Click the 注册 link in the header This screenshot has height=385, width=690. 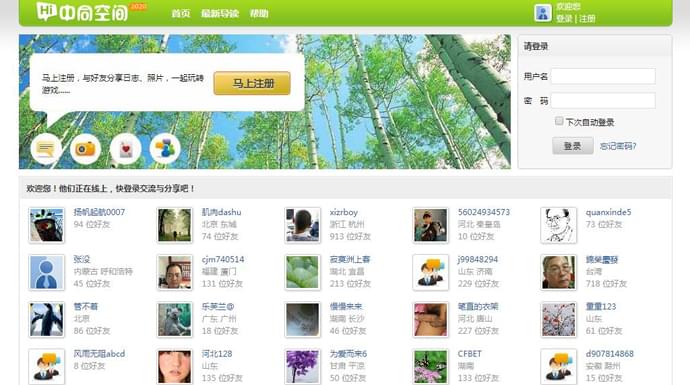coord(587,18)
